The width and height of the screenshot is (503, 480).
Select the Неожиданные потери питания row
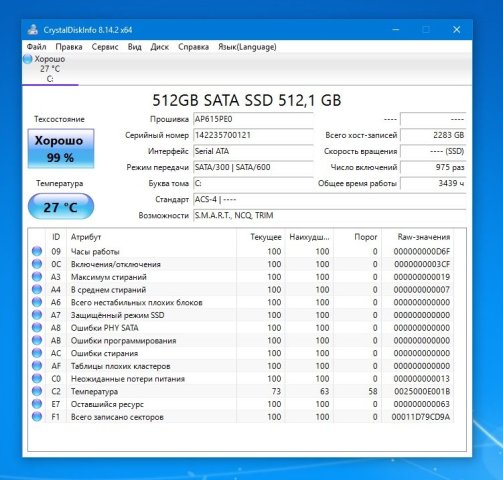[x=241, y=379]
